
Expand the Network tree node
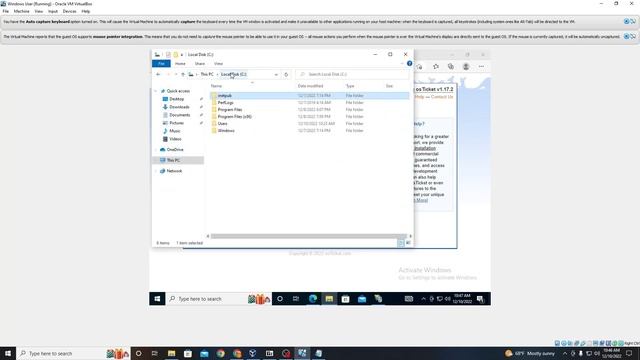pos(156,171)
